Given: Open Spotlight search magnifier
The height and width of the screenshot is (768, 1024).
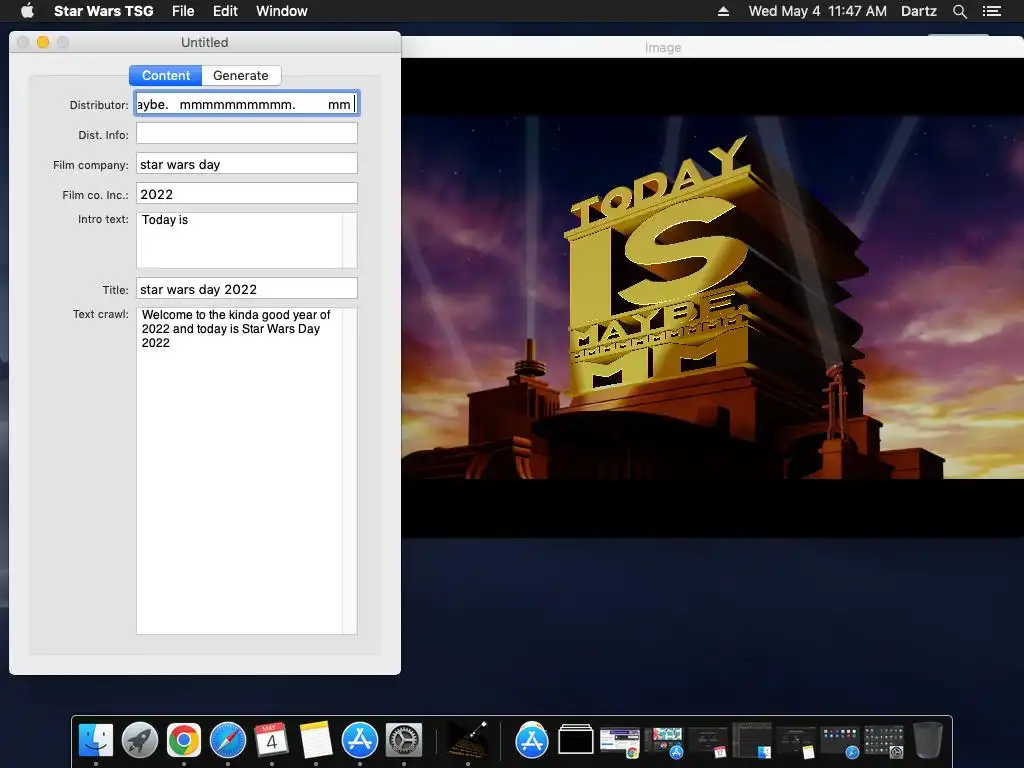Looking at the screenshot, I should pyautogui.click(x=959, y=11).
